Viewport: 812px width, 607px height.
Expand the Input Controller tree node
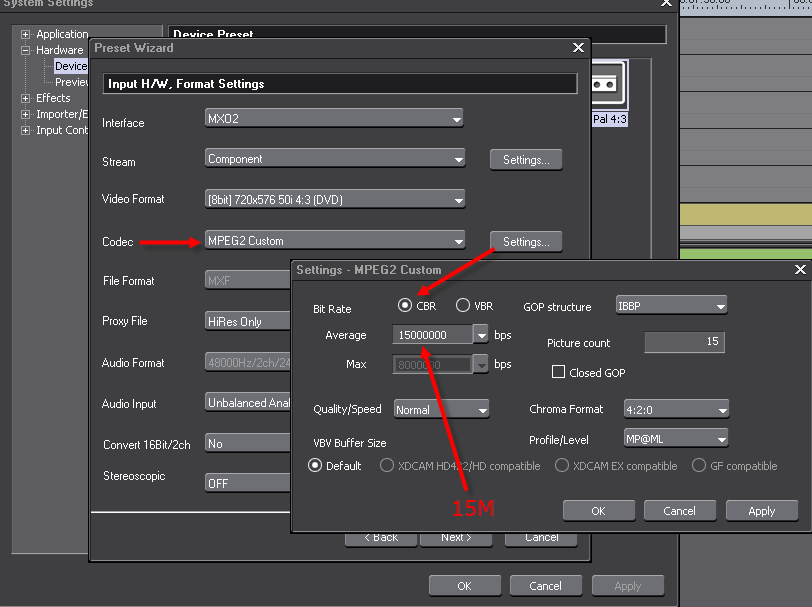coord(25,130)
